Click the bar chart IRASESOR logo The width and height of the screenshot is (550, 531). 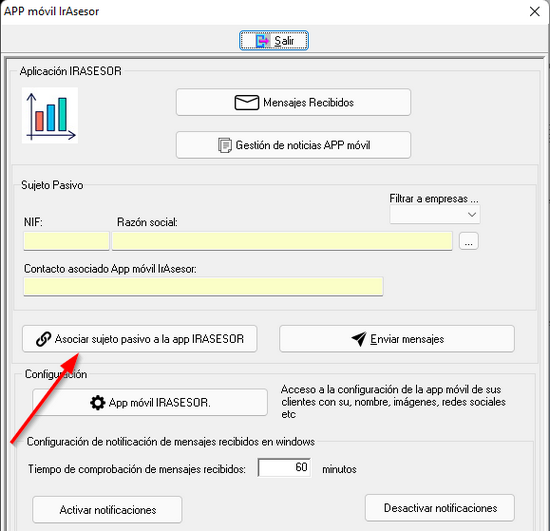[50, 115]
